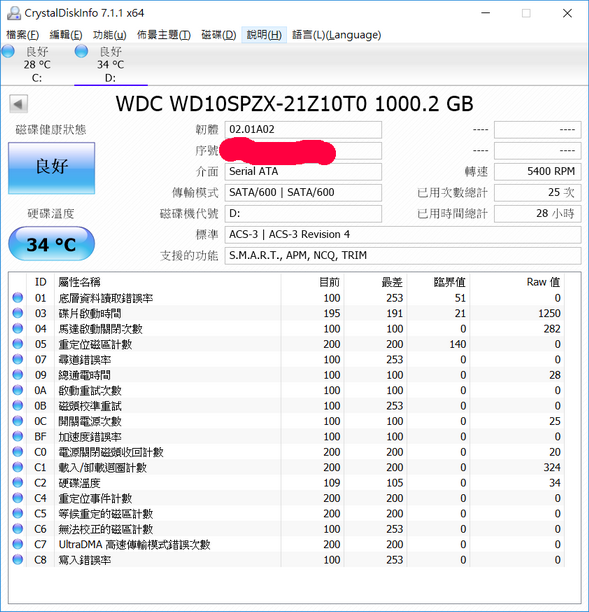Click the status dot for attribute C0
Image resolution: width=589 pixels, height=612 pixels.
coord(18,452)
